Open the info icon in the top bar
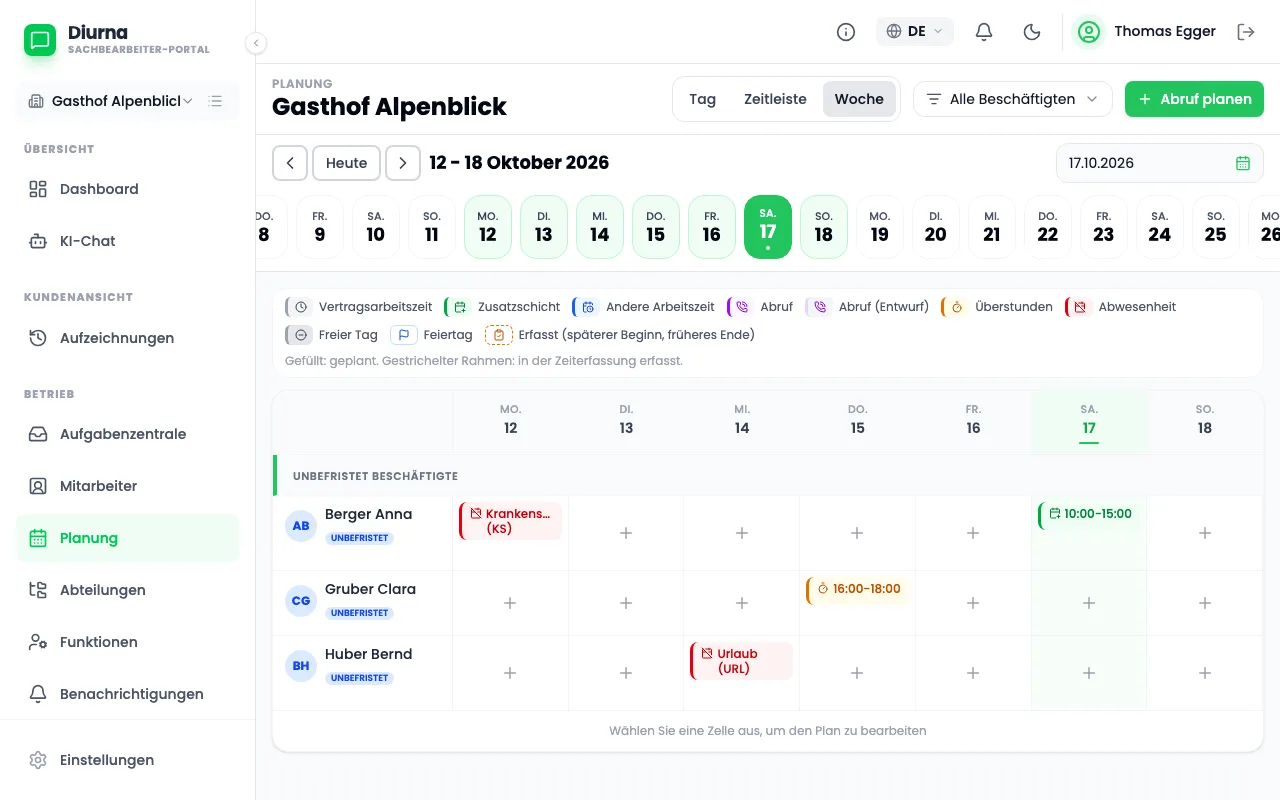The height and width of the screenshot is (800, 1280). [846, 32]
